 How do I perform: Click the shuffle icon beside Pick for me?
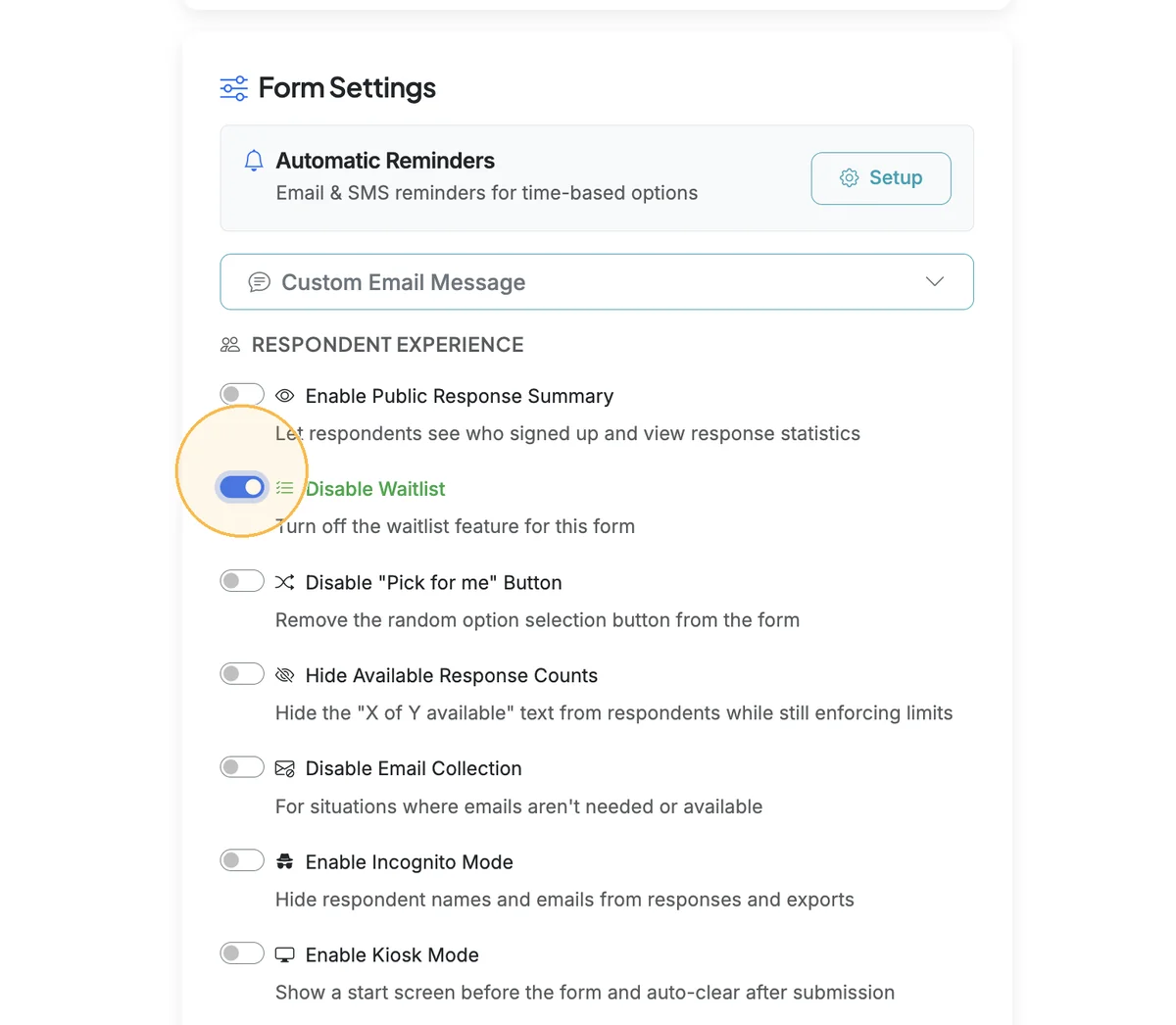point(285,582)
